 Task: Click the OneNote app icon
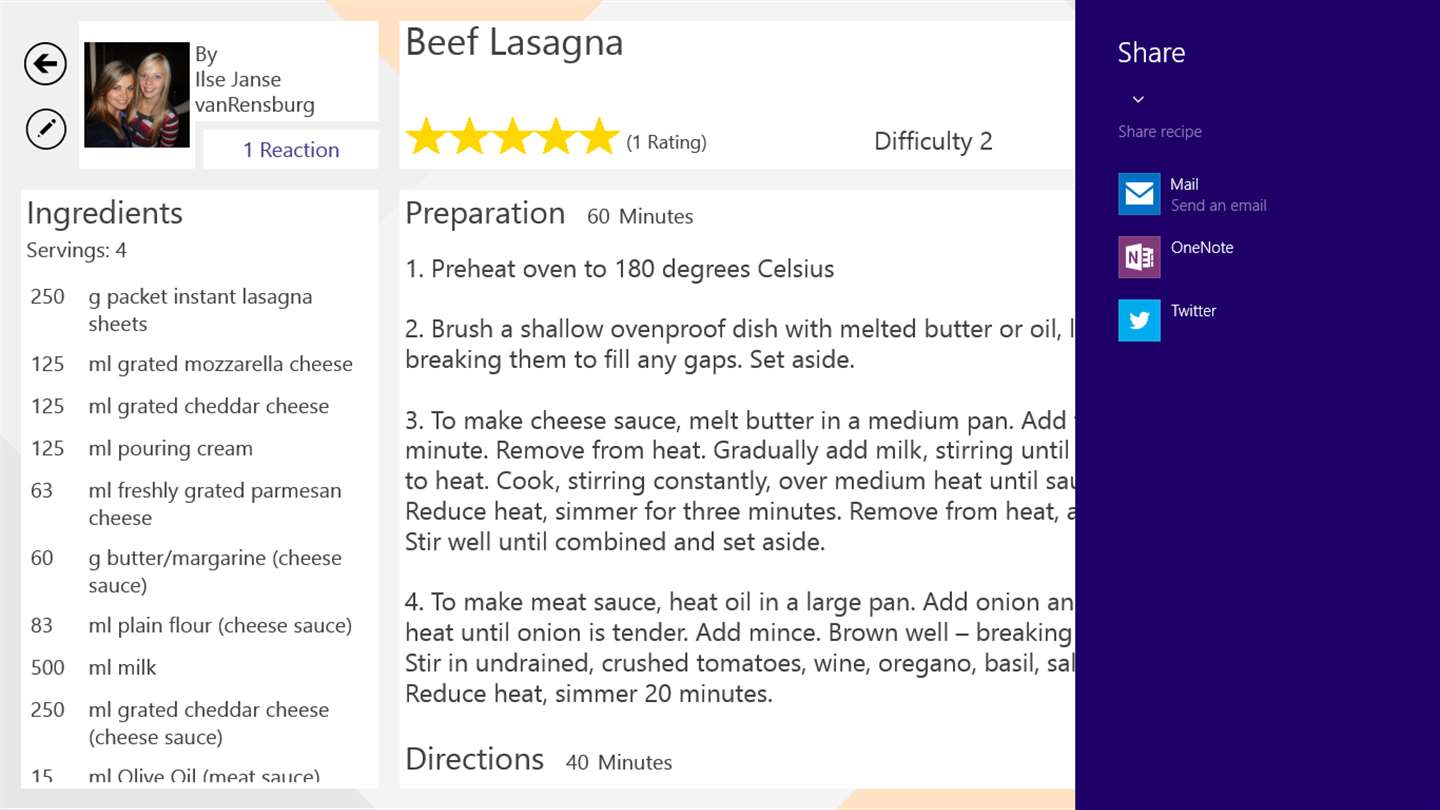click(x=1139, y=257)
